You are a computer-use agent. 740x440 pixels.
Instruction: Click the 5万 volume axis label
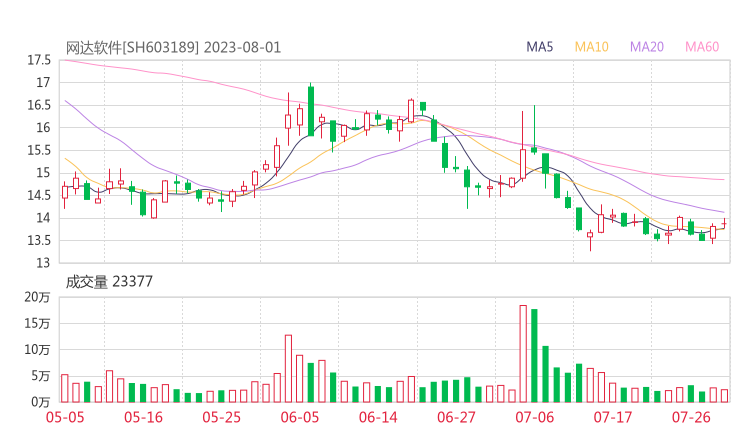[41, 376]
